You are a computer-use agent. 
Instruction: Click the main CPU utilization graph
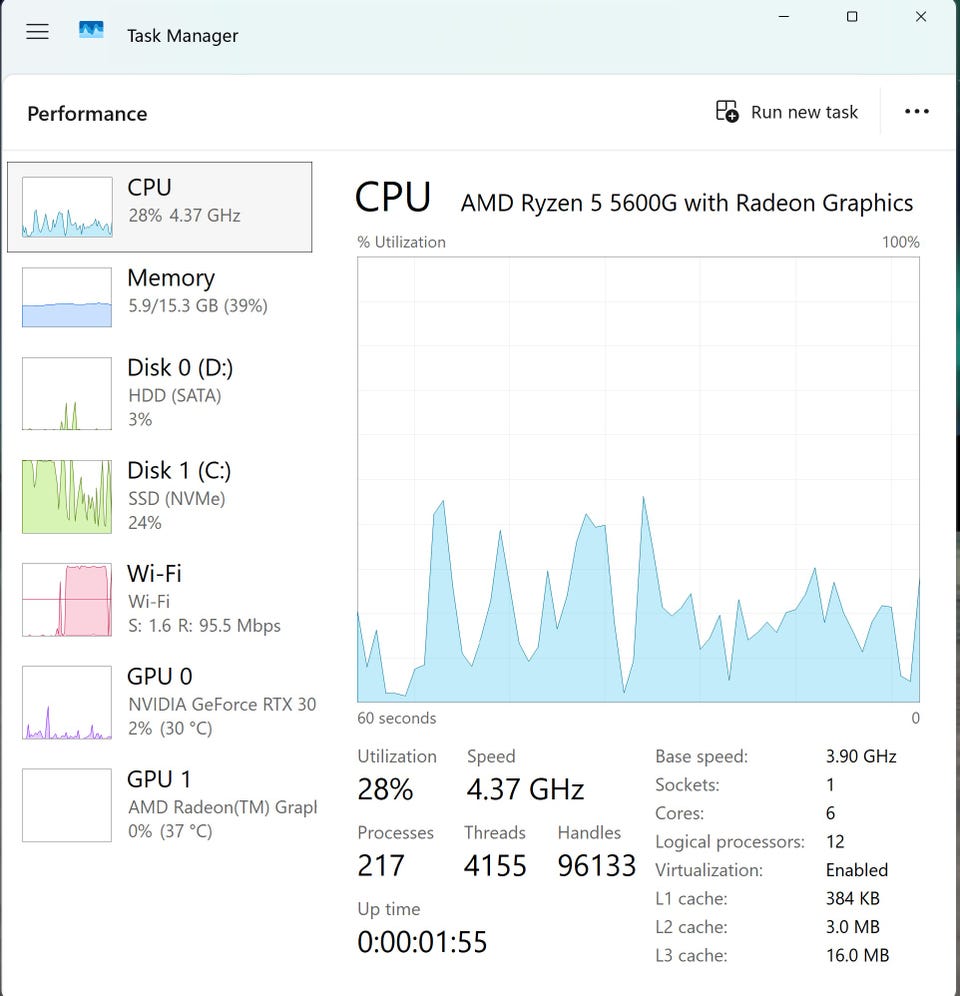639,480
